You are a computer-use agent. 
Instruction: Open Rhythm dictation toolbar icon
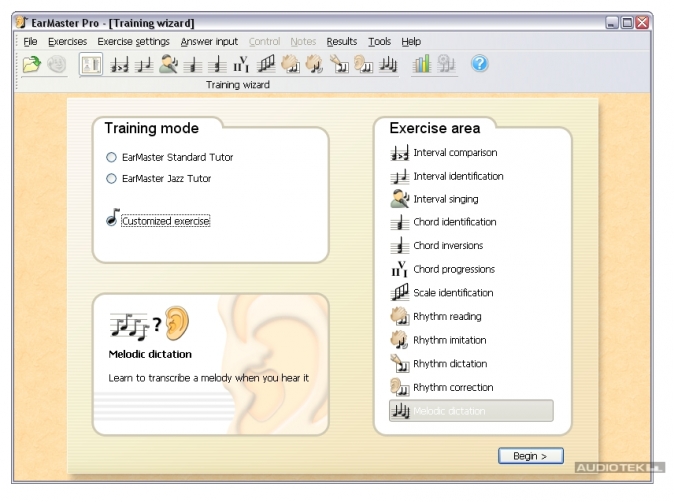[339, 64]
